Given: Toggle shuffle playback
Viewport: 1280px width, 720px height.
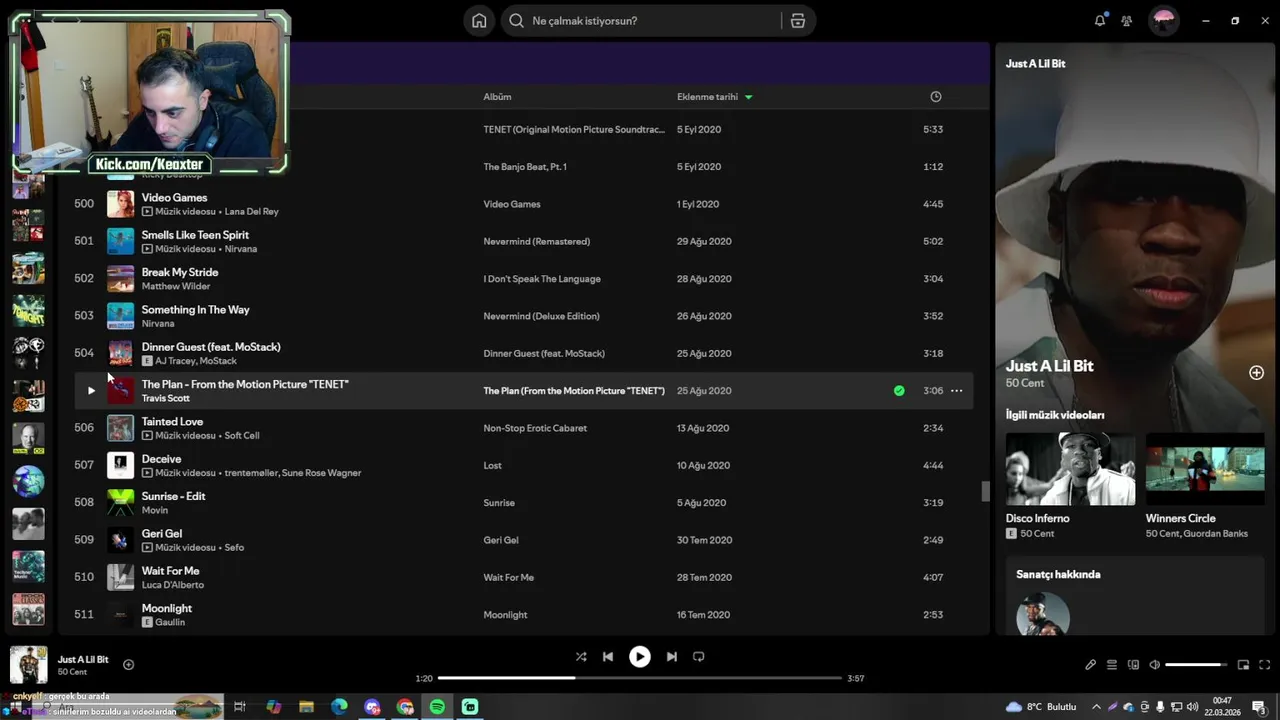Looking at the screenshot, I should (x=581, y=657).
